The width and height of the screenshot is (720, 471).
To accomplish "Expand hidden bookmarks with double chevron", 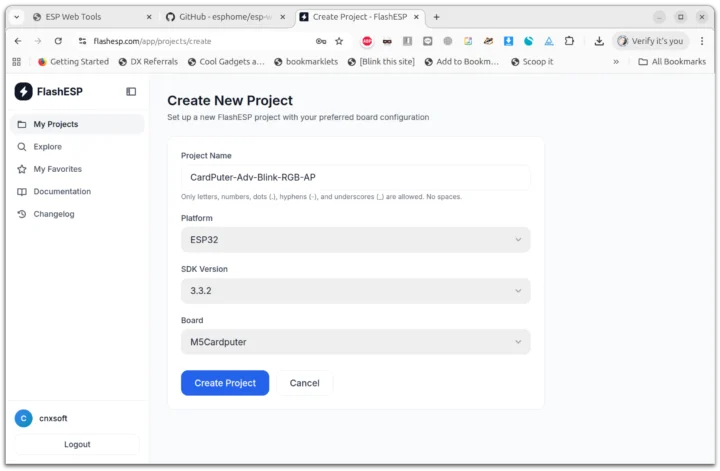I will (x=616, y=62).
